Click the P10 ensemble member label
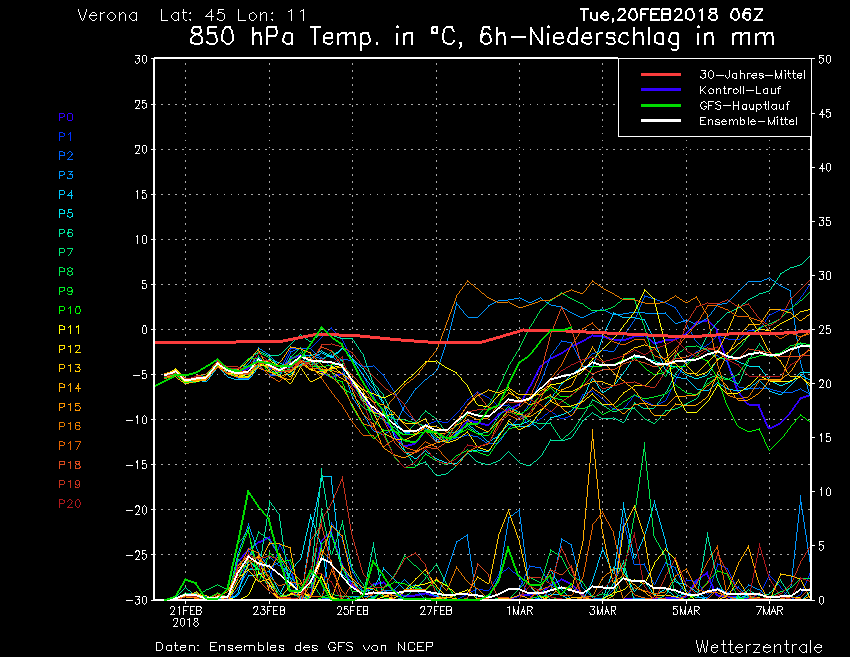The image size is (850, 657). pos(69,310)
